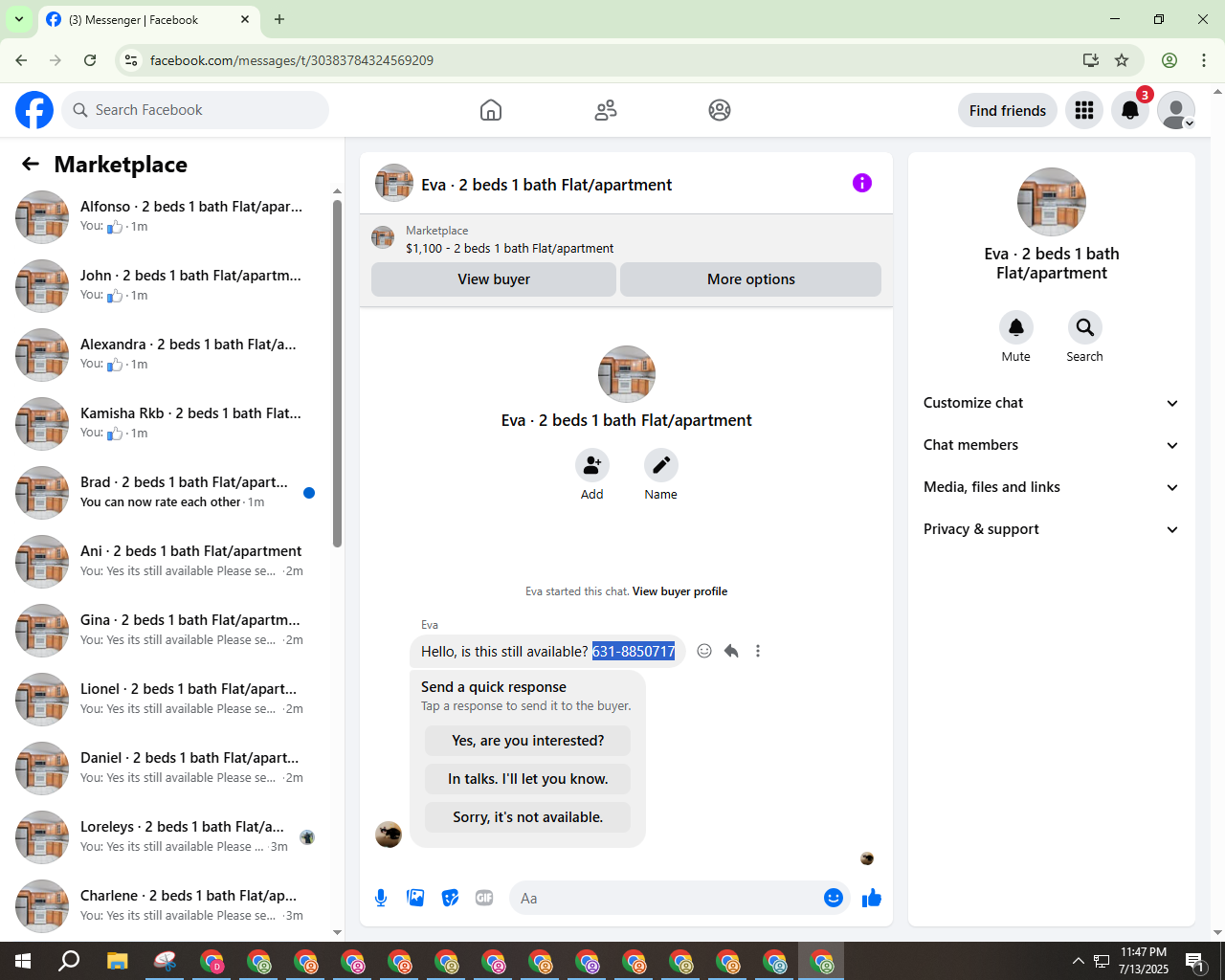Open the tab search dropdown in Chrome

(x=18, y=19)
